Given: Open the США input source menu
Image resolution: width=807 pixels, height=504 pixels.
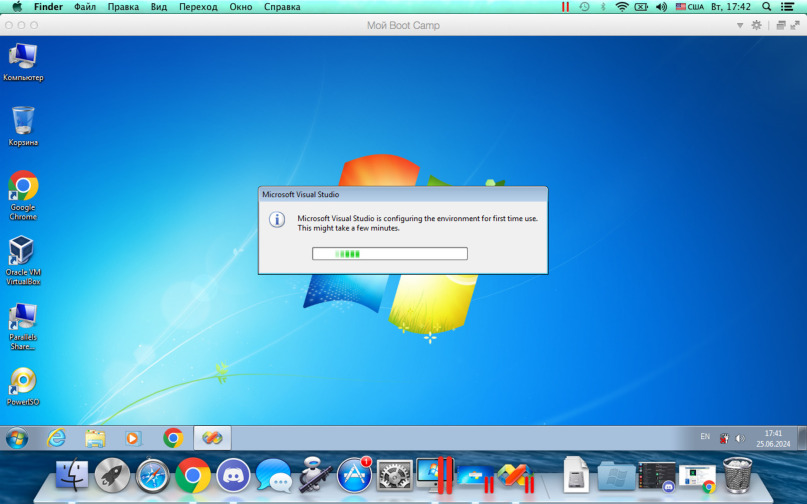Looking at the screenshot, I should point(690,7).
